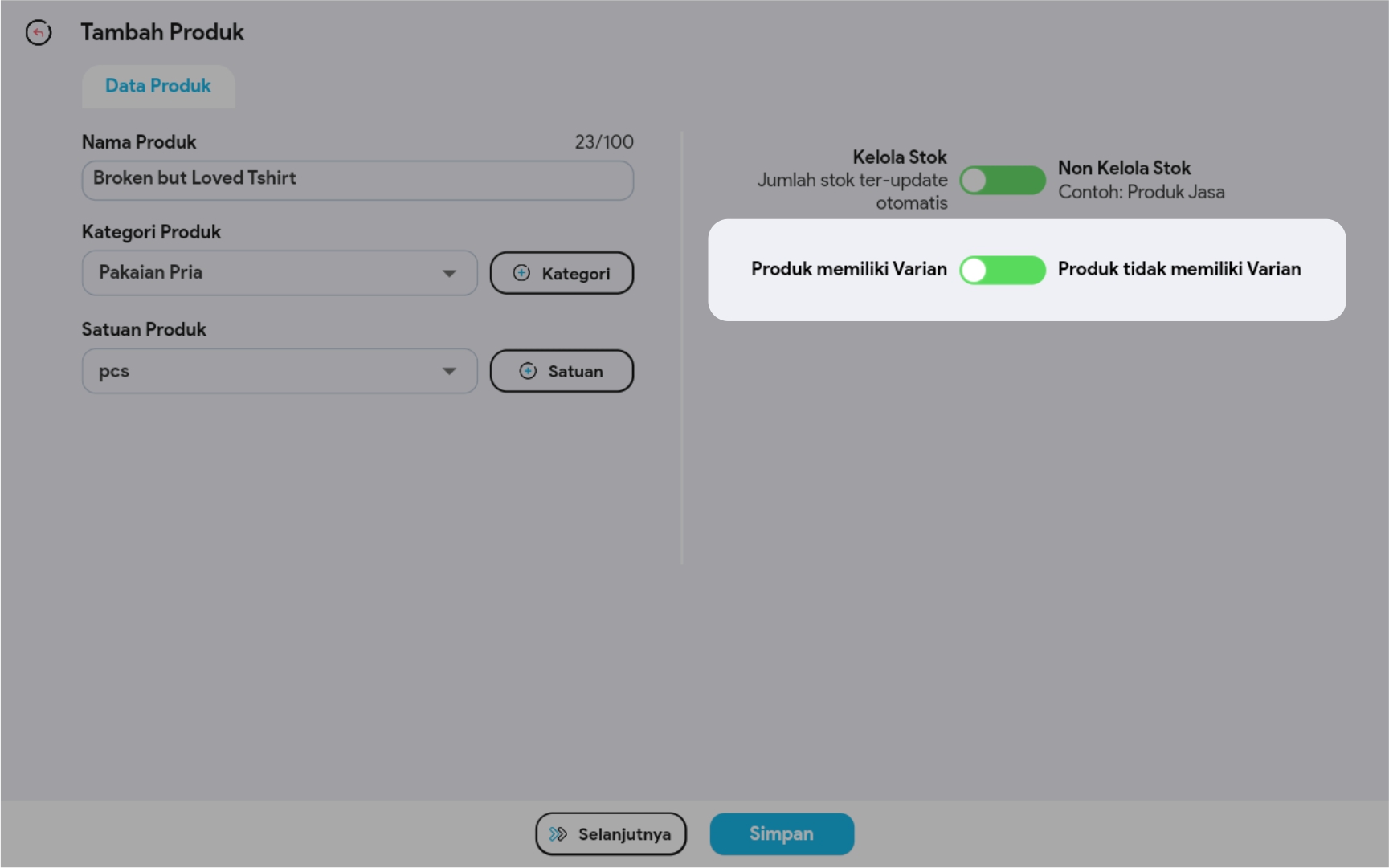
Task: Open the Pakaian Pria category combo box
Action: tap(265, 273)
